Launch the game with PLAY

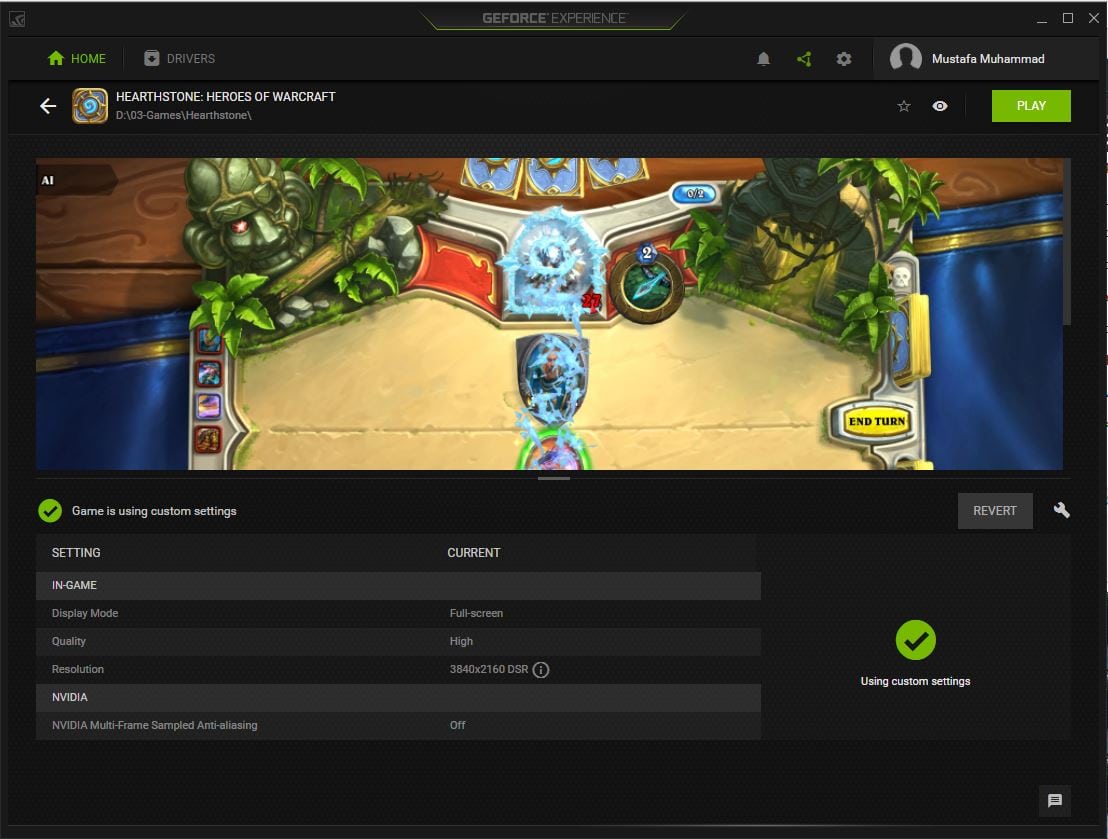pos(1031,106)
